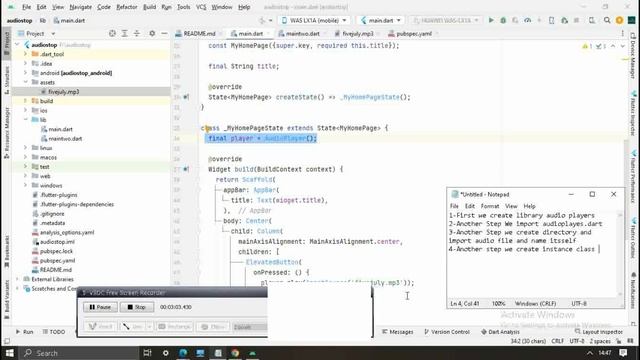Open the device selector WAS LX1A dropdown
The height and width of the screenshot is (360, 640).
point(314,20)
